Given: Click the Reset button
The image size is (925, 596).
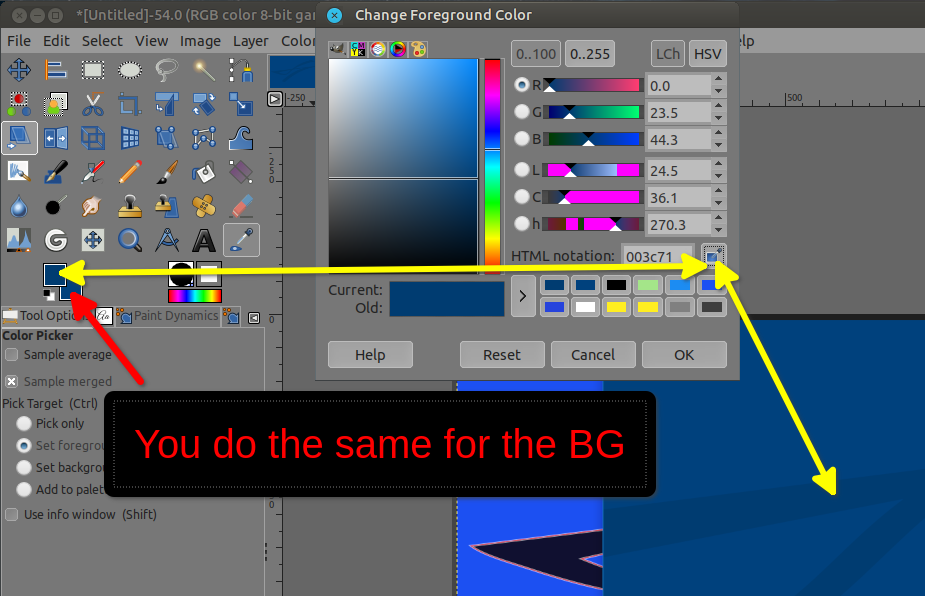Looking at the screenshot, I should [x=502, y=355].
